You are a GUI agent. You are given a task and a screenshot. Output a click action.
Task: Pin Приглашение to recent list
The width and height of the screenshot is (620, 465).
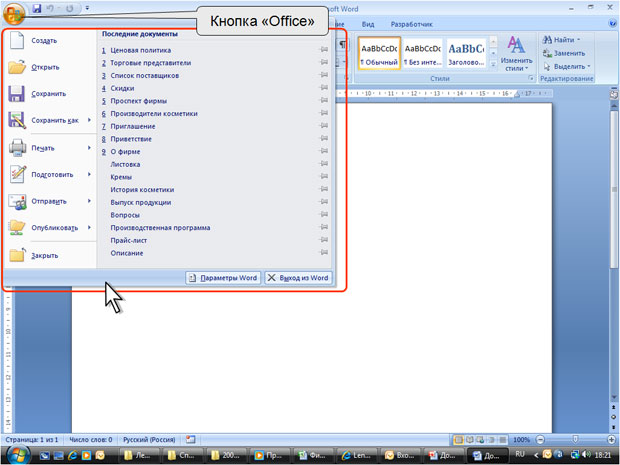324,126
